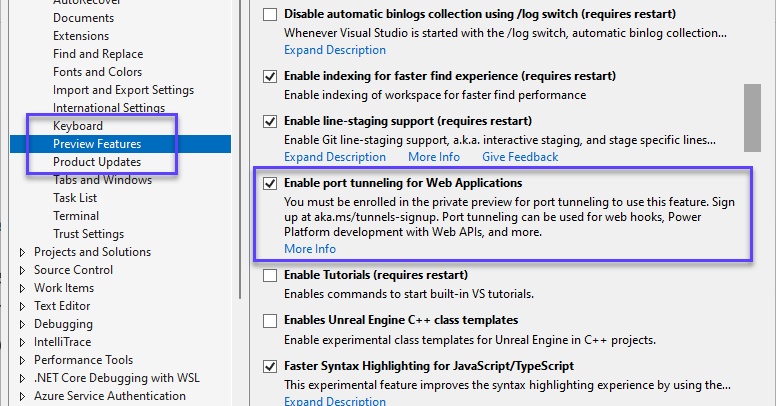Image resolution: width=776 pixels, height=406 pixels.
Task: Open More Info link for line-staging support
Action: (434, 157)
